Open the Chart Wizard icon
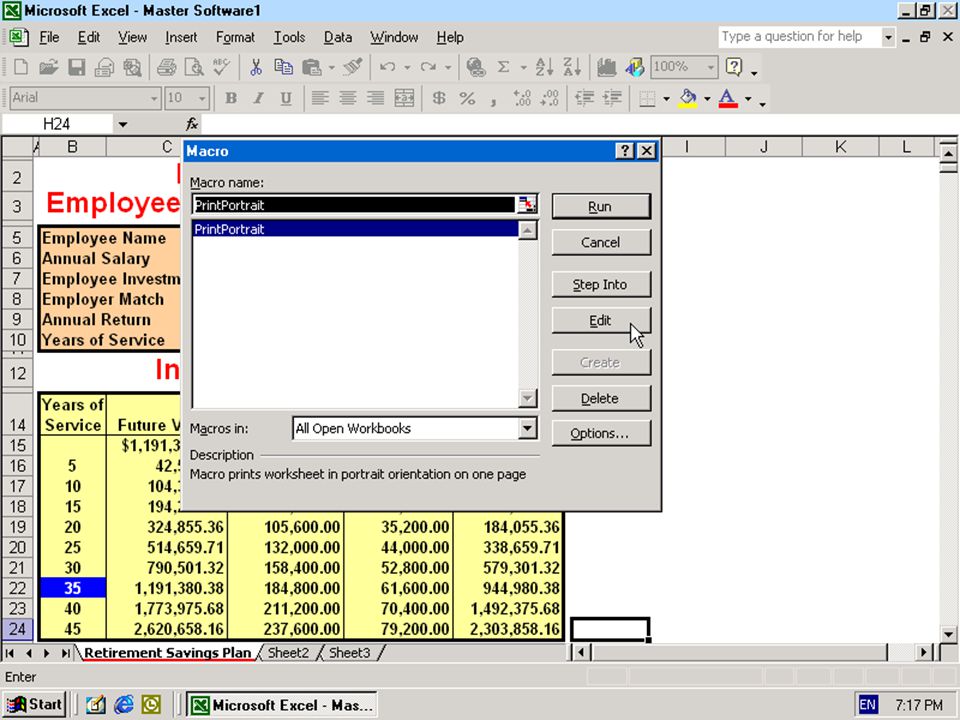 click(606, 67)
